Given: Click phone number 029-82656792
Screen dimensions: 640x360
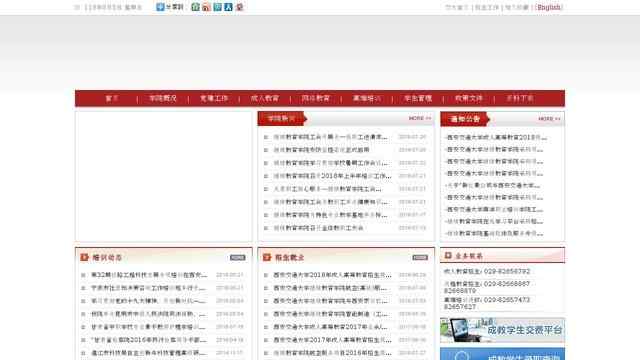Looking at the screenshot, I should coord(507,271).
